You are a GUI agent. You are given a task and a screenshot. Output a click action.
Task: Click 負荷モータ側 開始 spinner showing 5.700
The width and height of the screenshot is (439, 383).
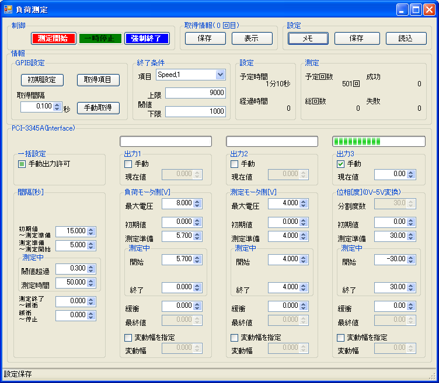coord(182,259)
